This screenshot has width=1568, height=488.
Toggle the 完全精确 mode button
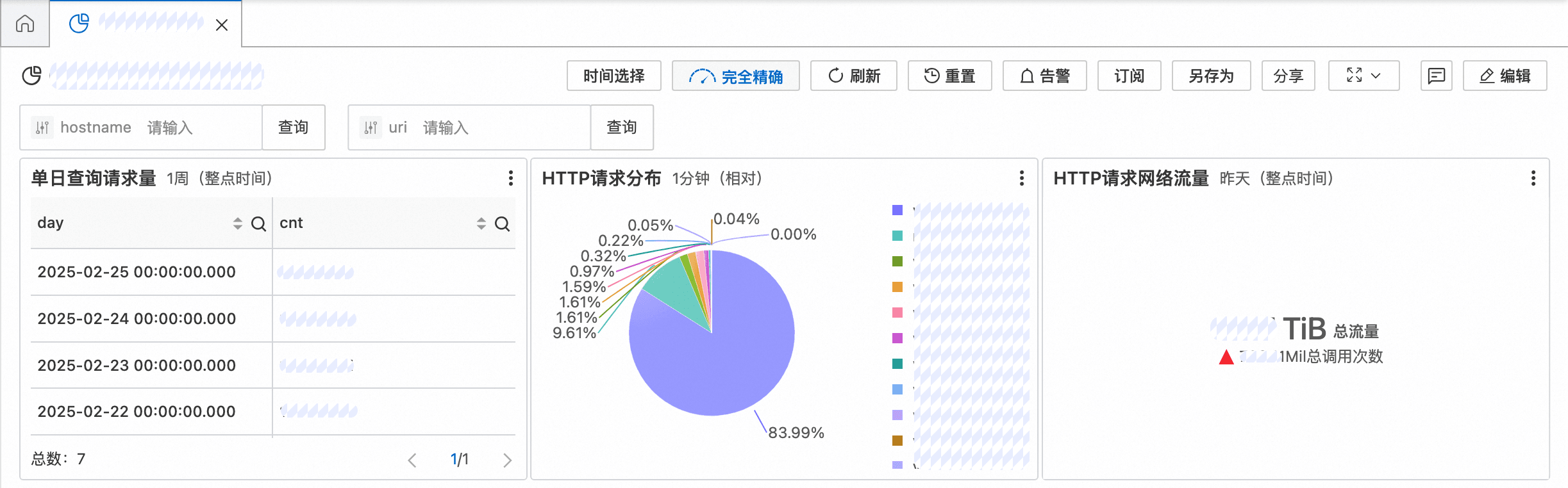click(x=735, y=76)
